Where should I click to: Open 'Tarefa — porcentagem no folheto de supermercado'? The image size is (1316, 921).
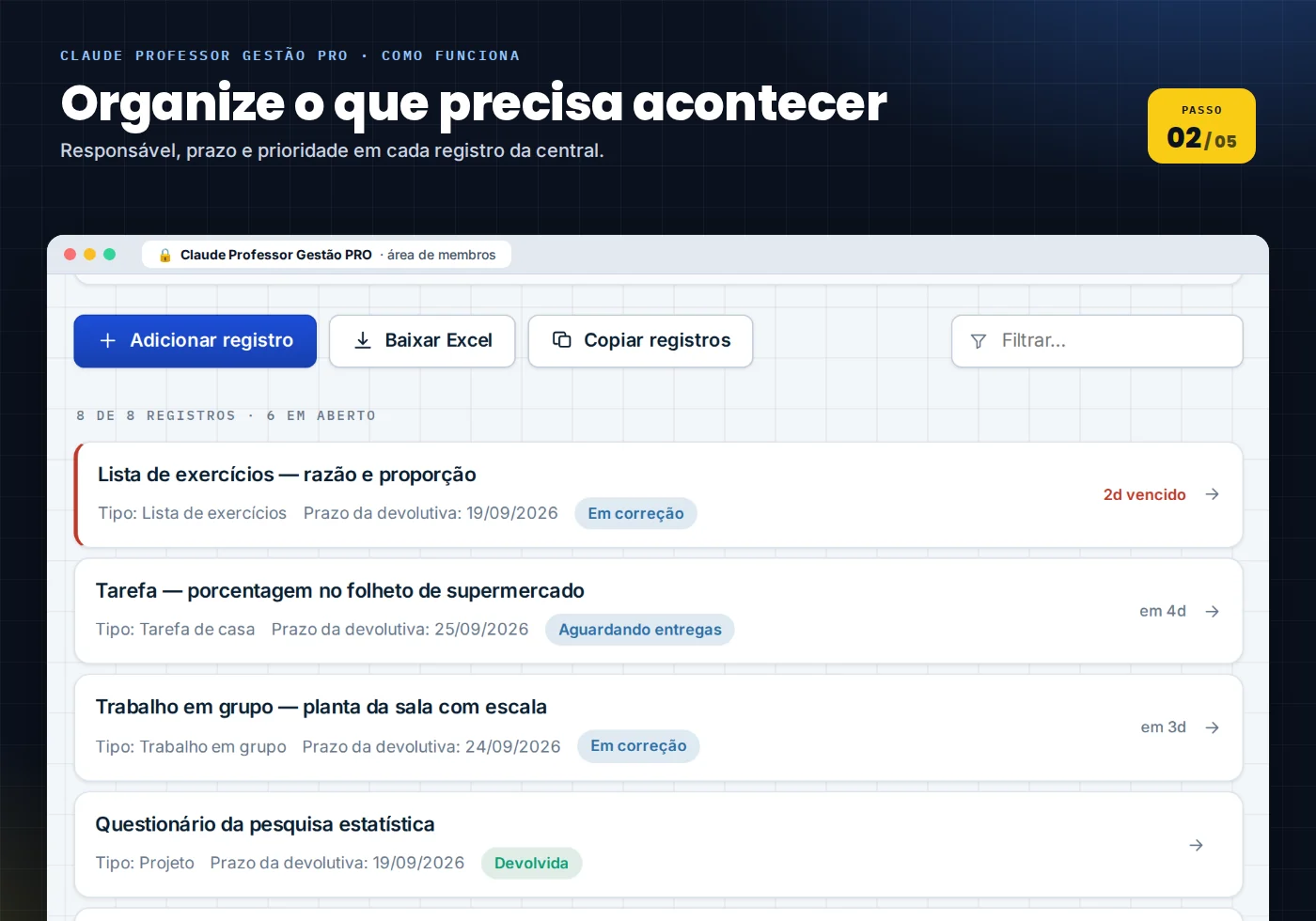tap(339, 591)
